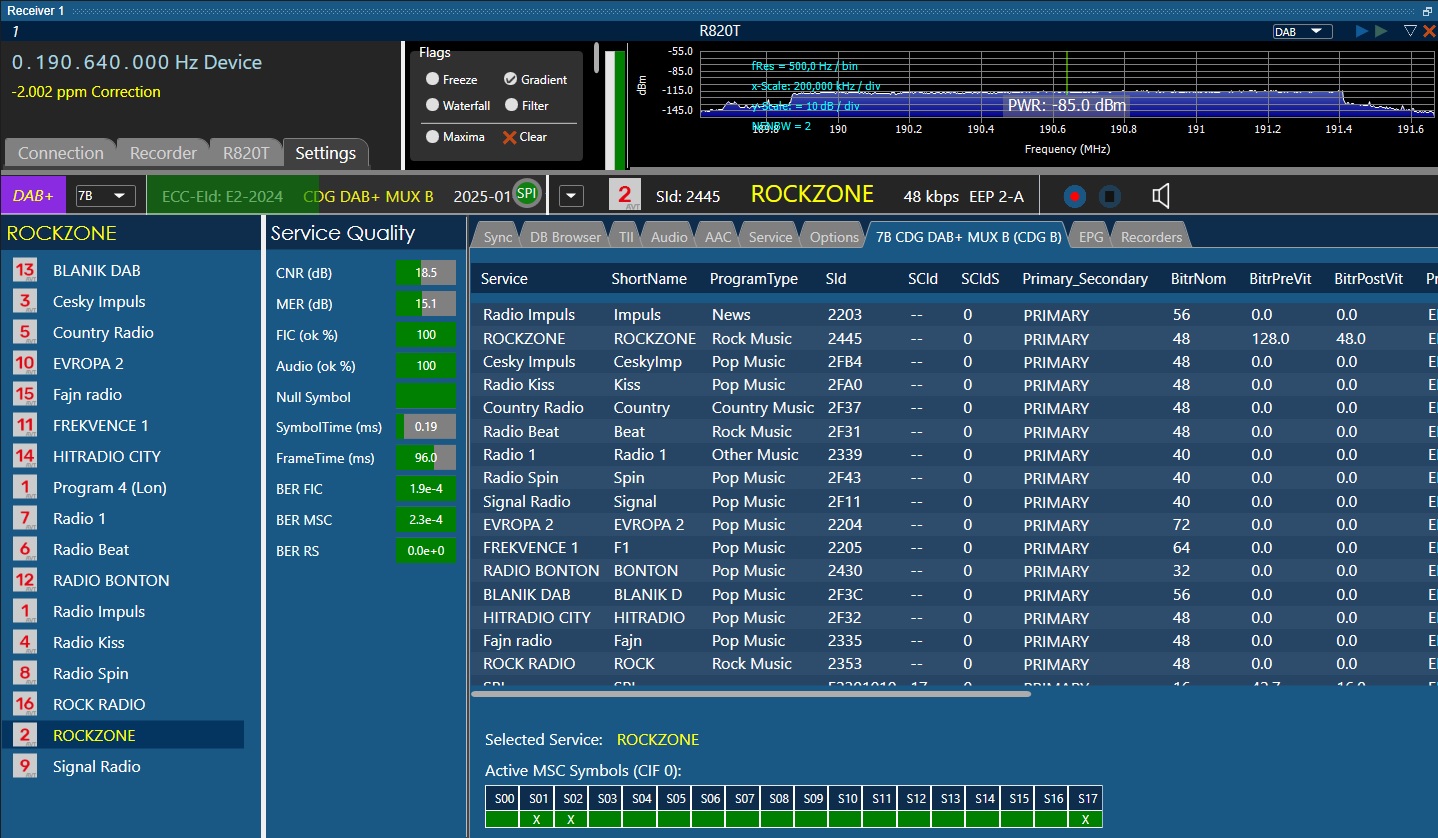1438x838 pixels.
Task: Enable the Waterfall flag
Action: coord(432,105)
